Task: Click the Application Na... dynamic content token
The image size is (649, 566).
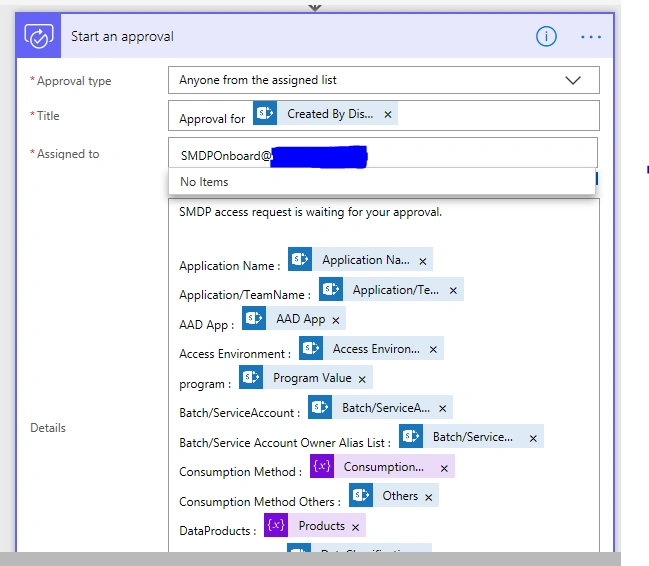Action: pos(365,260)
